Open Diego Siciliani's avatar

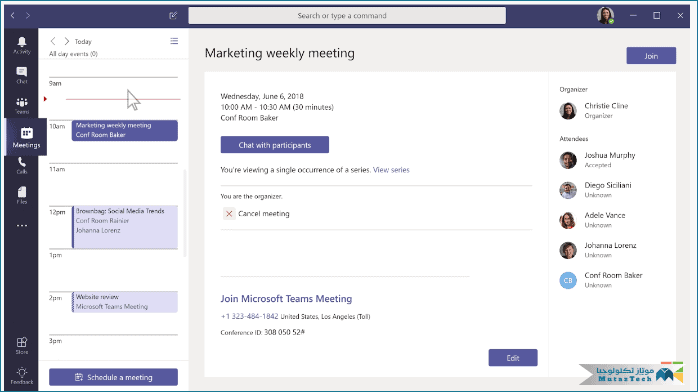[568, 190]
